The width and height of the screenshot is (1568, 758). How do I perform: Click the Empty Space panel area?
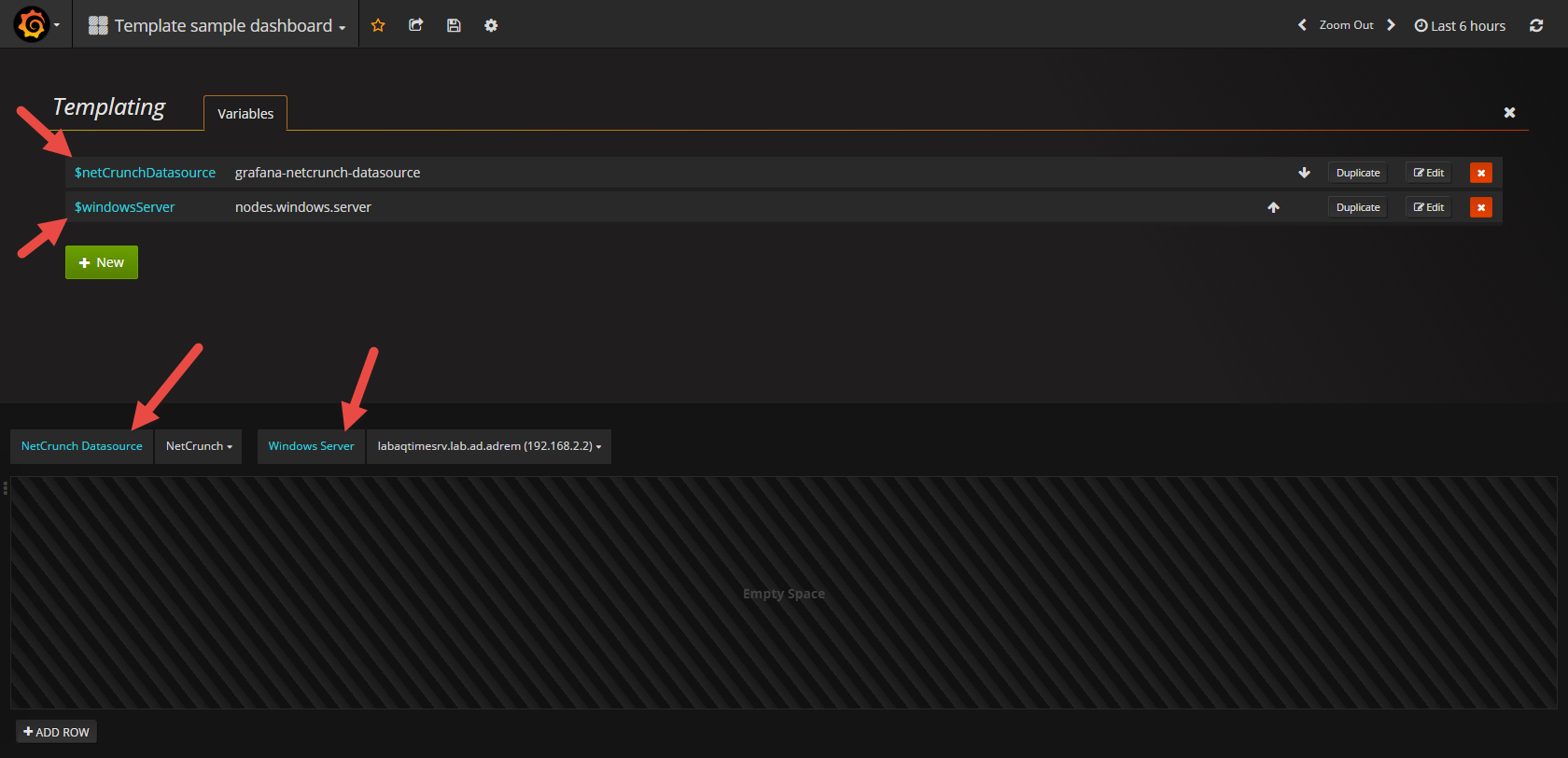(784, 593)
